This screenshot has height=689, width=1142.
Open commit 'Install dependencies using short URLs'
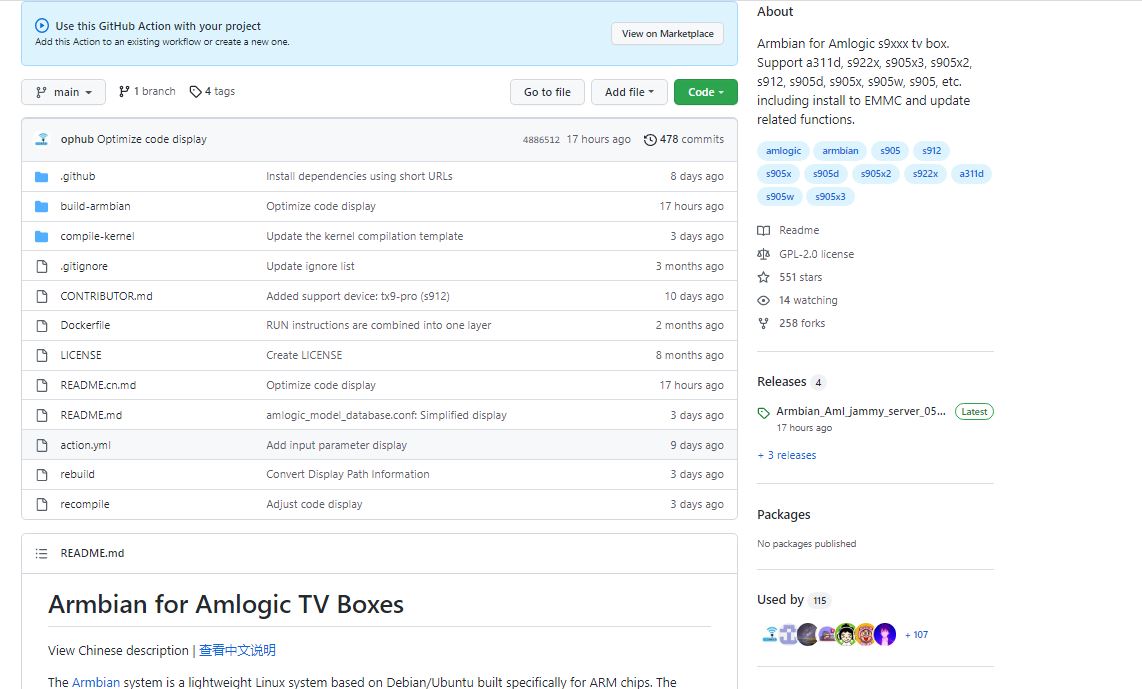tap(359, 176)
